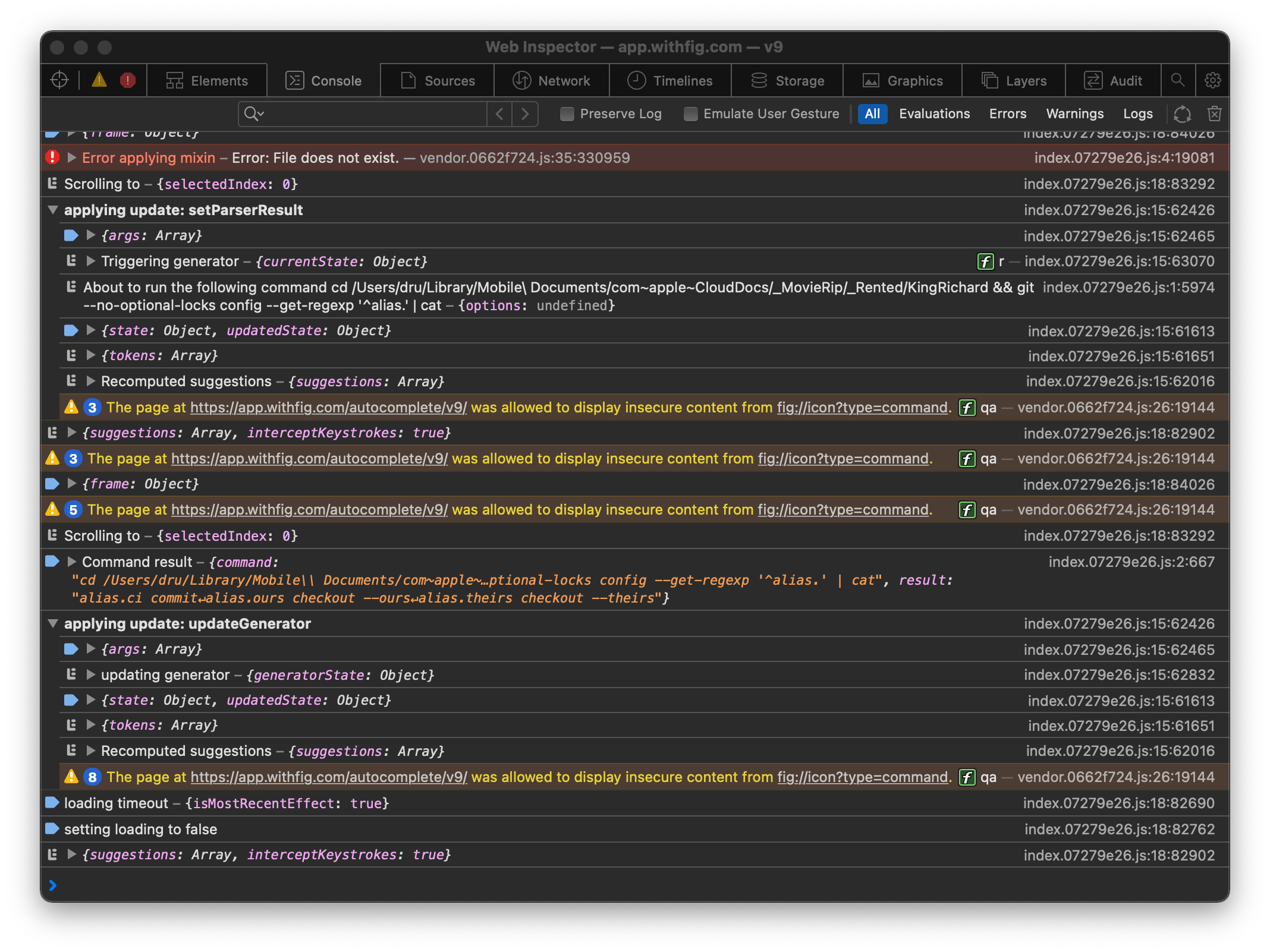The height and width of the screenshot is (952, 1270).
Task: Click the search magnifier icon
Action: [1178, 80]
